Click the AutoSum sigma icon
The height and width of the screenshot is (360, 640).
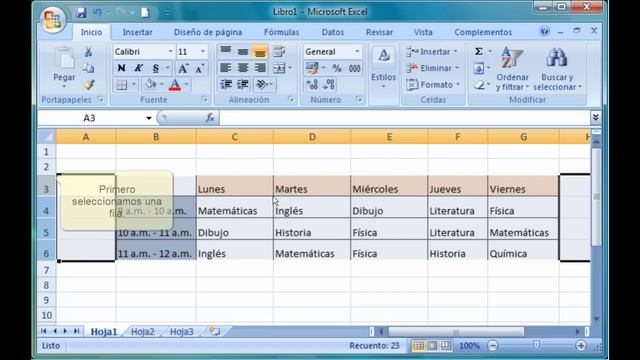point(478,51)
